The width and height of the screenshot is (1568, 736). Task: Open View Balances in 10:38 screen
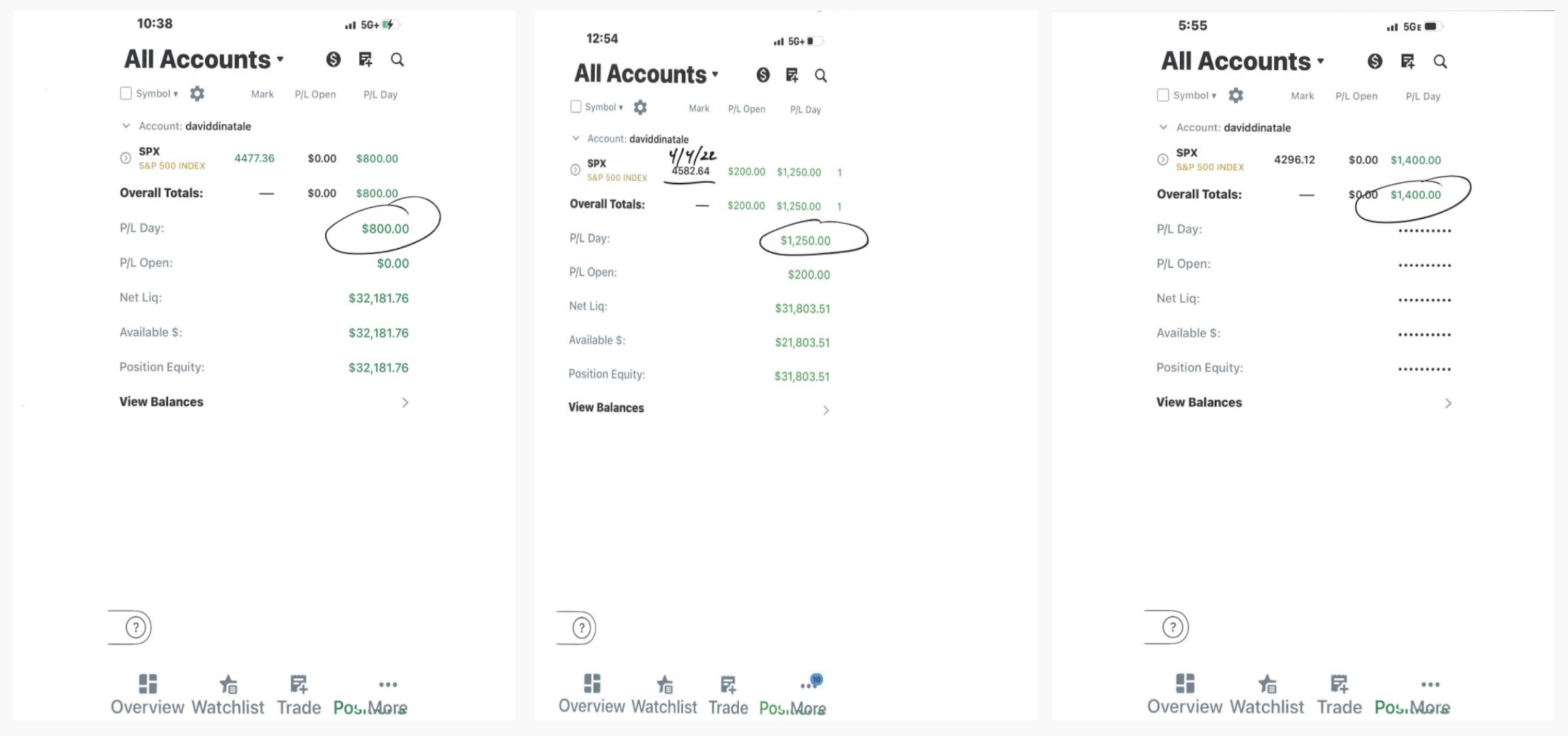(264, 402)
